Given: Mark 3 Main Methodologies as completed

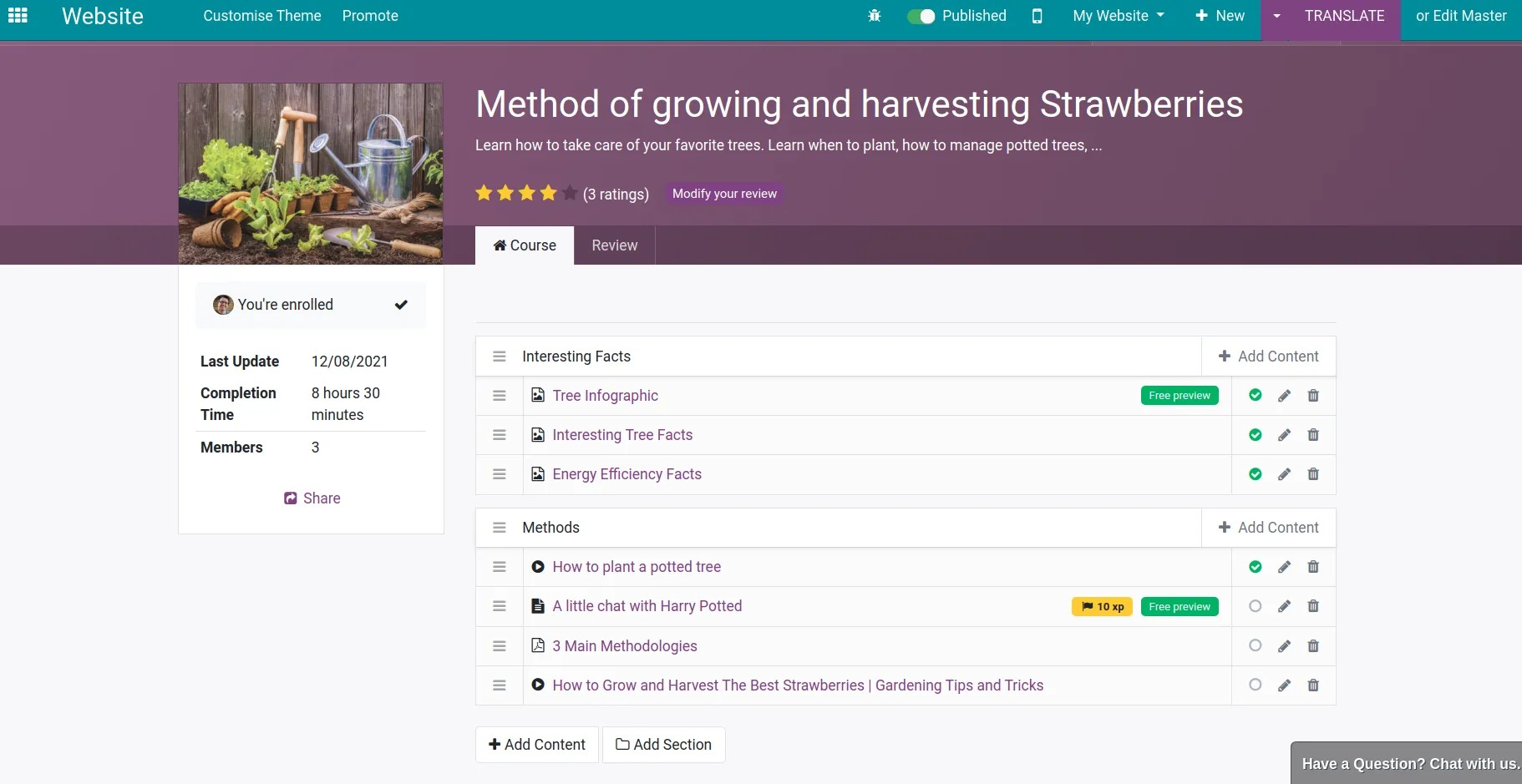Looking at the screenshot, I should pyautogui.click(x=1255, y=645).
